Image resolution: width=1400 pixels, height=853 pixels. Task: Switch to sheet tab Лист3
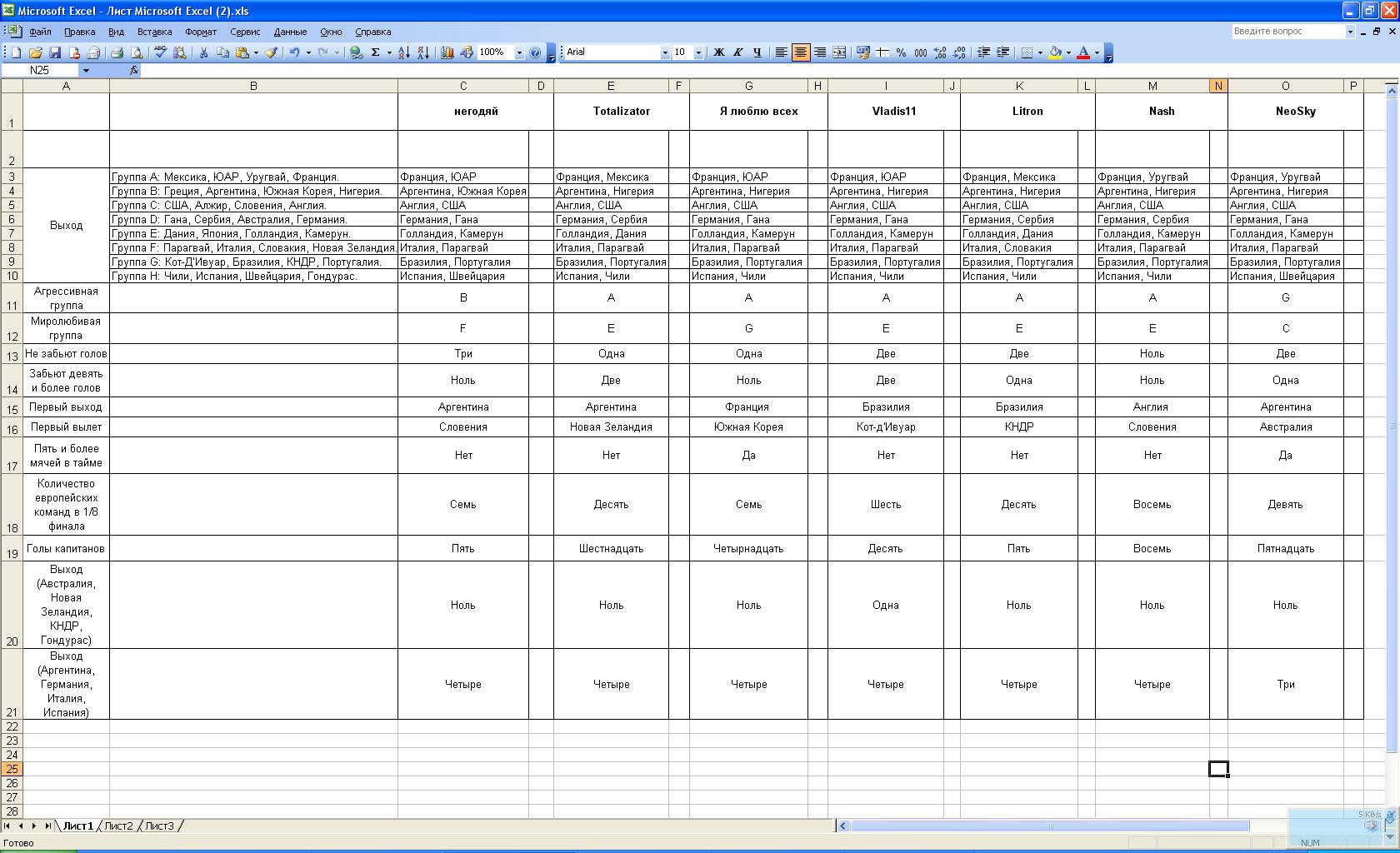[x=160, y=826]
